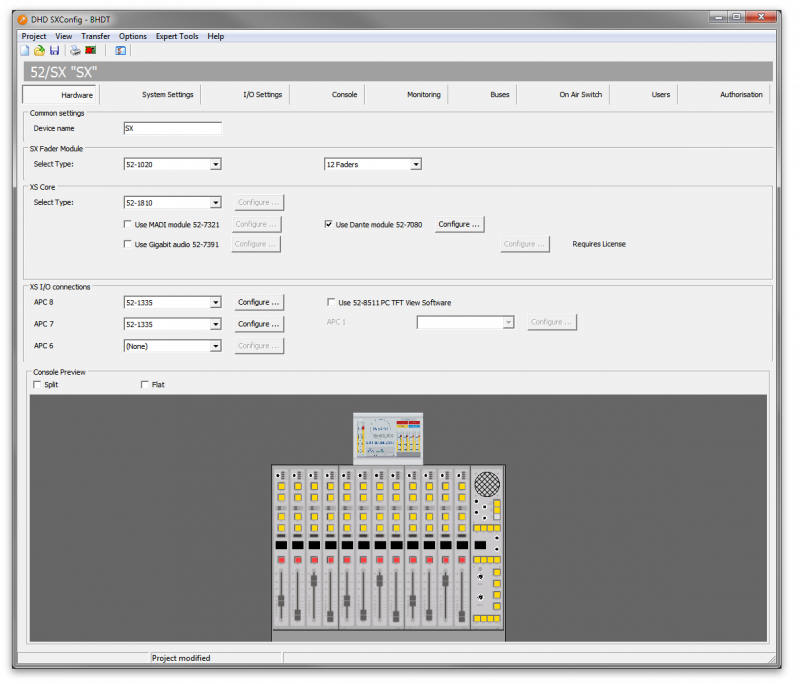Open SX Fader Module type dropdown 52-1020
This screenshot has width=800, height=684.
pos(172,164)
